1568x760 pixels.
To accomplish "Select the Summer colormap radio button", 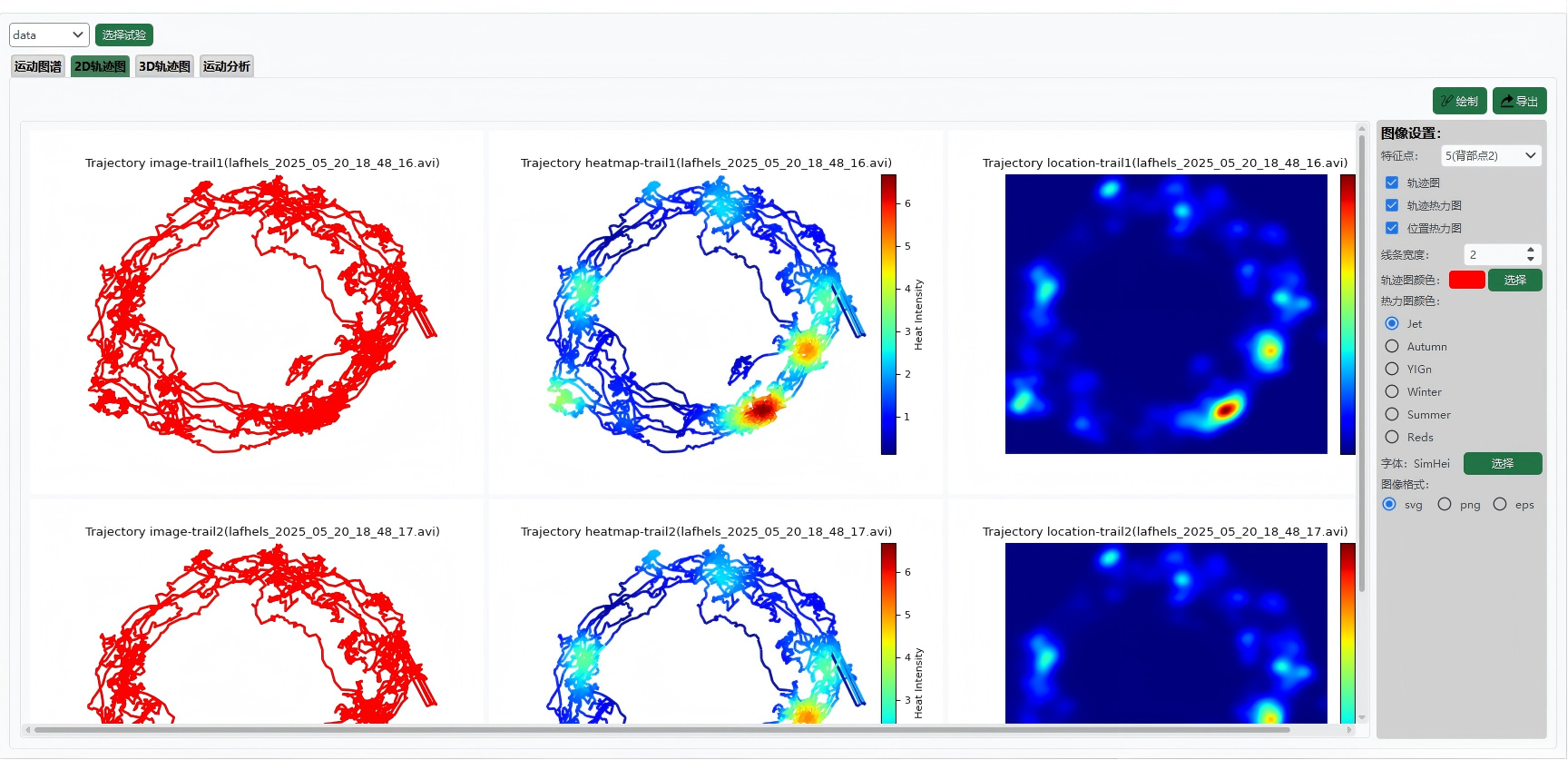I will click(1392, 414).
